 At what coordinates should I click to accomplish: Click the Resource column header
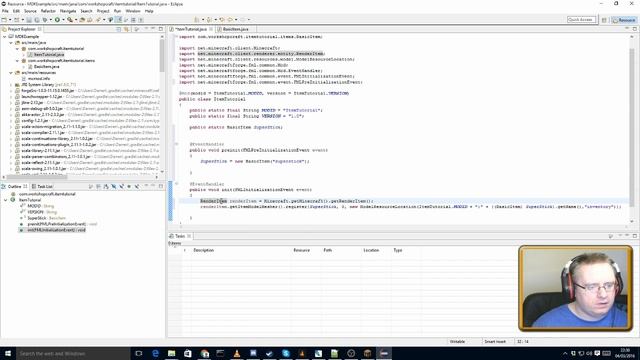tap(302, 250)
